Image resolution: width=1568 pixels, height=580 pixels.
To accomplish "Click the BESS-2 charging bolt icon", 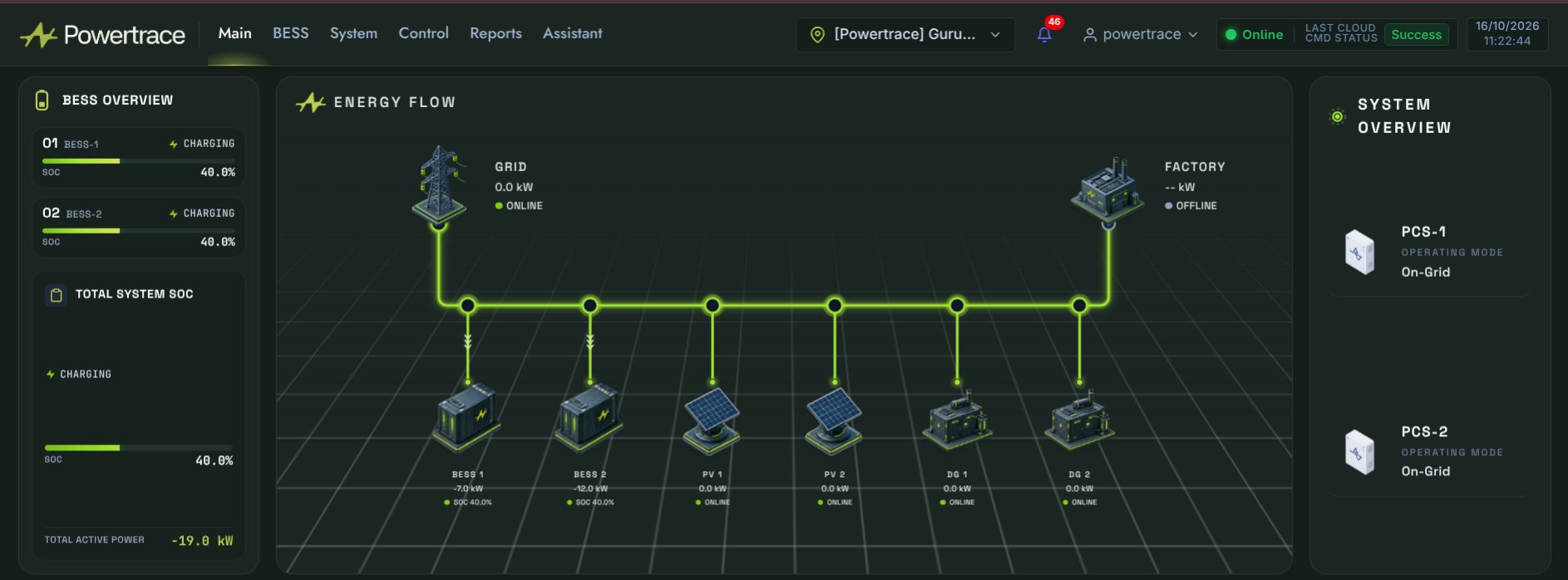I will 174,214.
